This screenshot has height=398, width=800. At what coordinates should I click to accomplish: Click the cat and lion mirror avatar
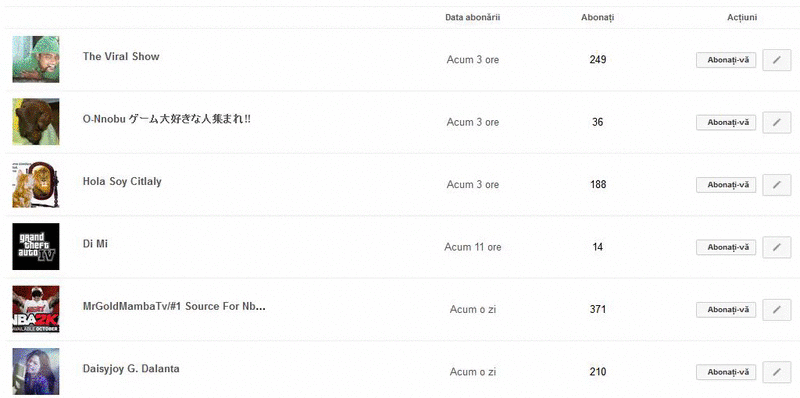coord(36,184)
